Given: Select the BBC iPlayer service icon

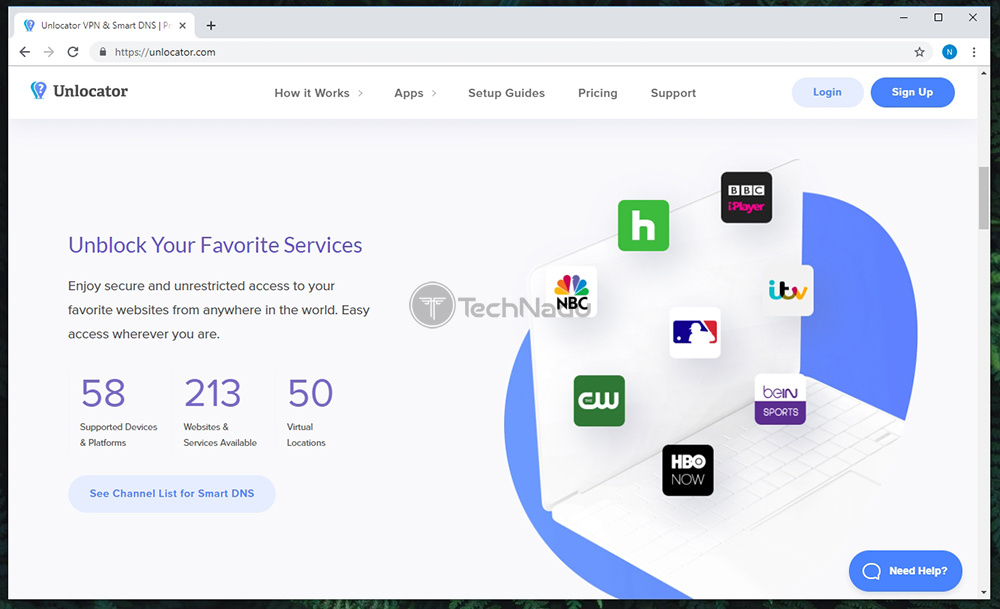Looking at the screenshot, I should (x=746, y=198).
